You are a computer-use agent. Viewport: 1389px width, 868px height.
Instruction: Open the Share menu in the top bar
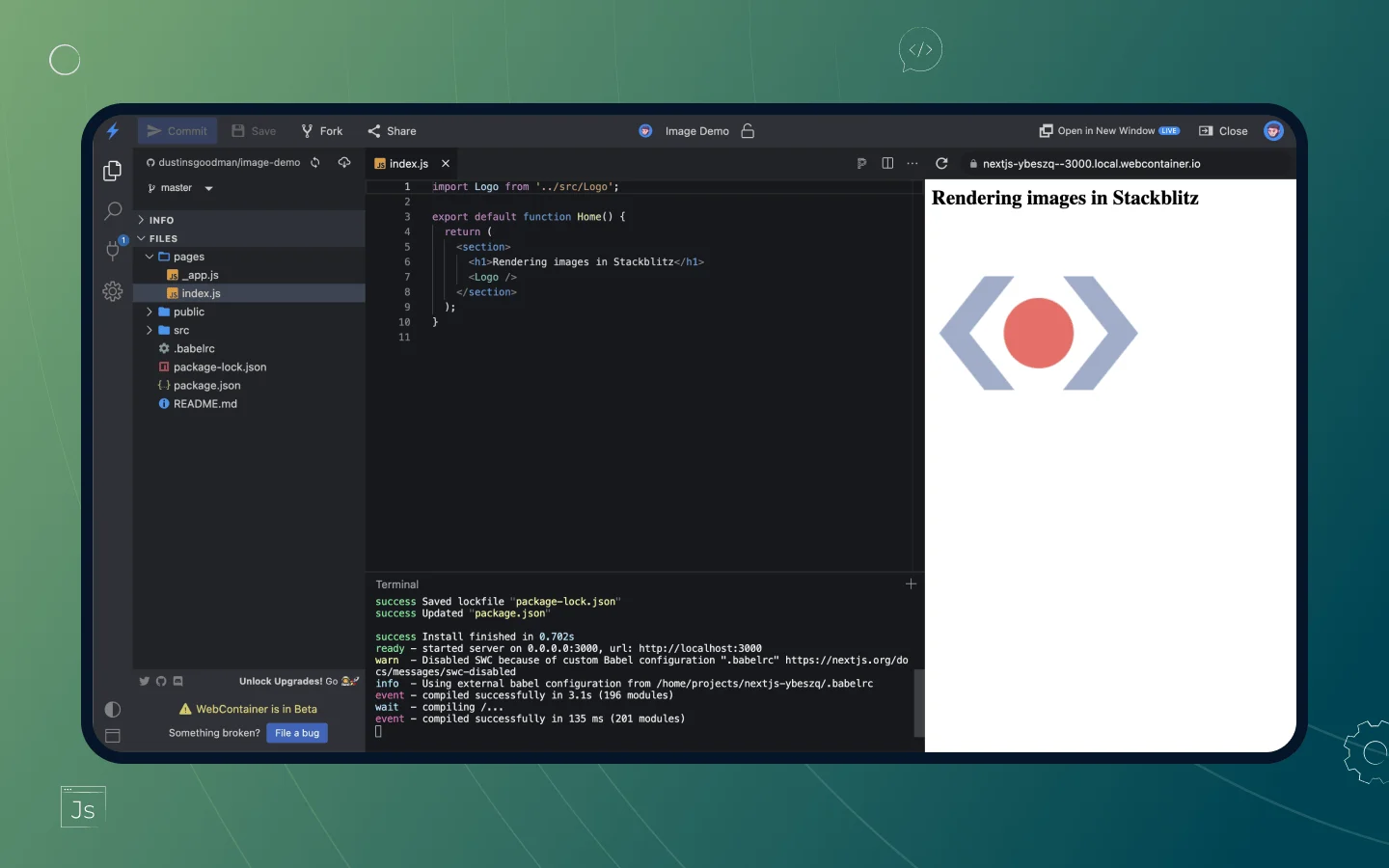pyautogui.click(x=392, y=130)
